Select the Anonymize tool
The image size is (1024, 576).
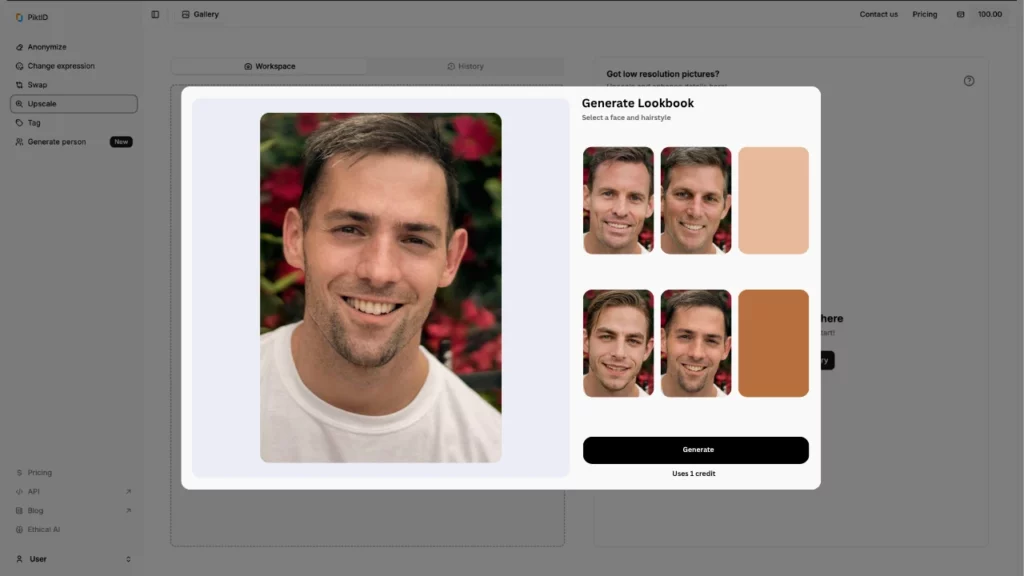47,46
